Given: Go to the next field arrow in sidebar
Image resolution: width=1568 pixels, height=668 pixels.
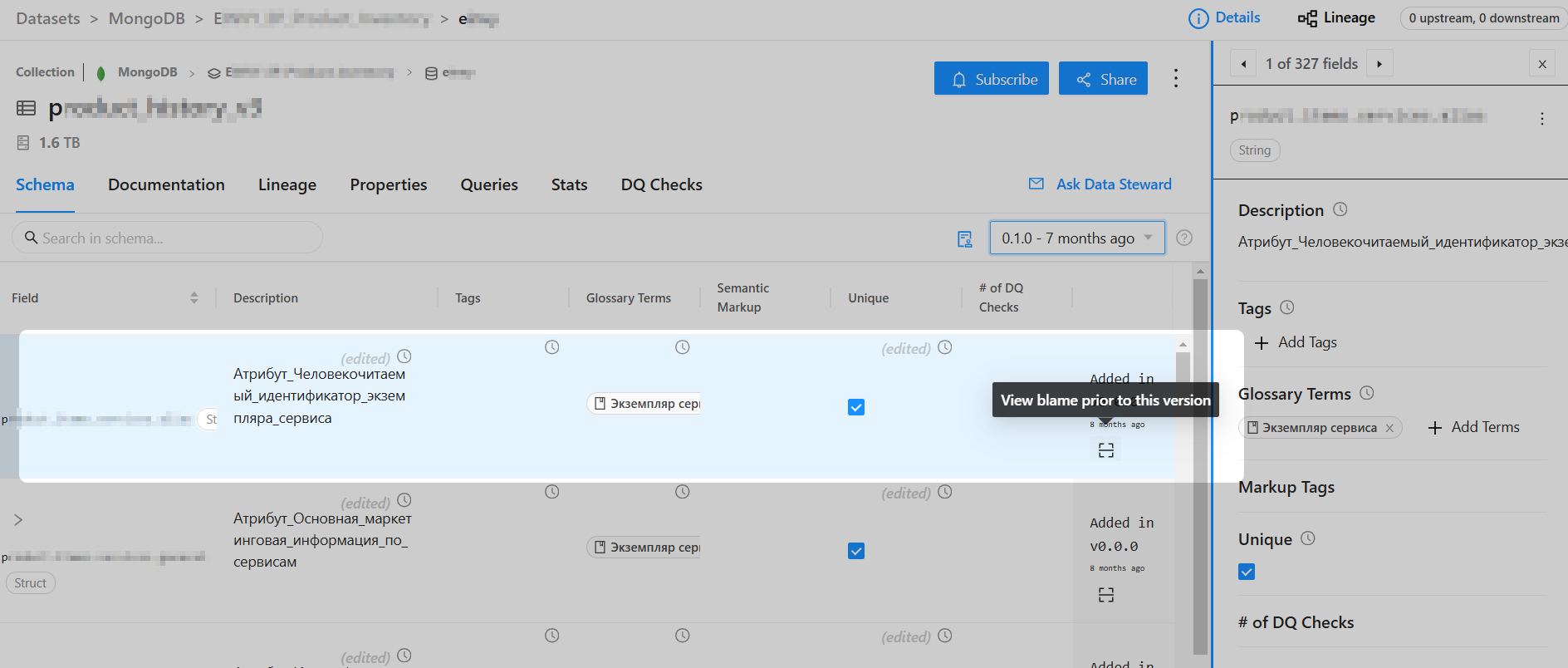Looking at the screenshot, I should coord(1379,64).
